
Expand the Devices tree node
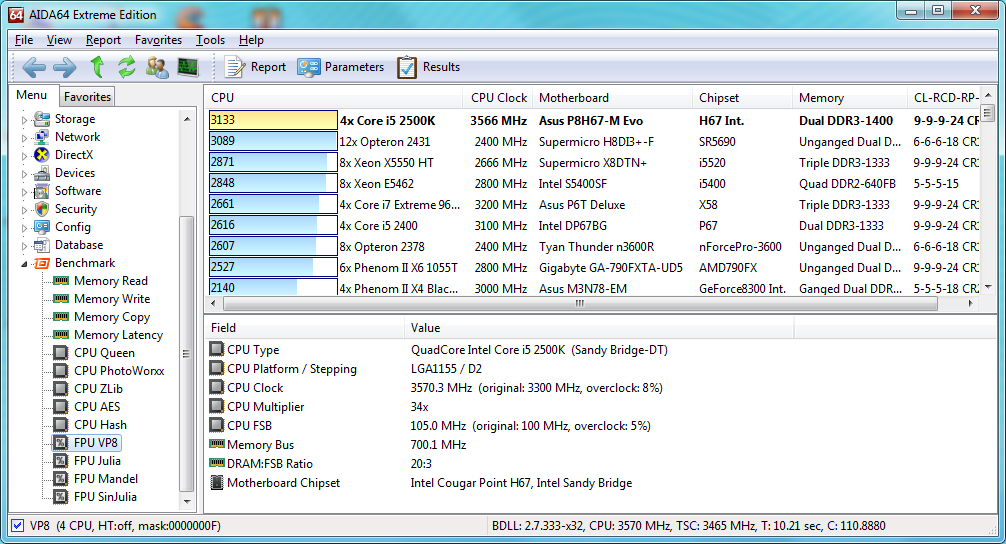tap(24, 173)
